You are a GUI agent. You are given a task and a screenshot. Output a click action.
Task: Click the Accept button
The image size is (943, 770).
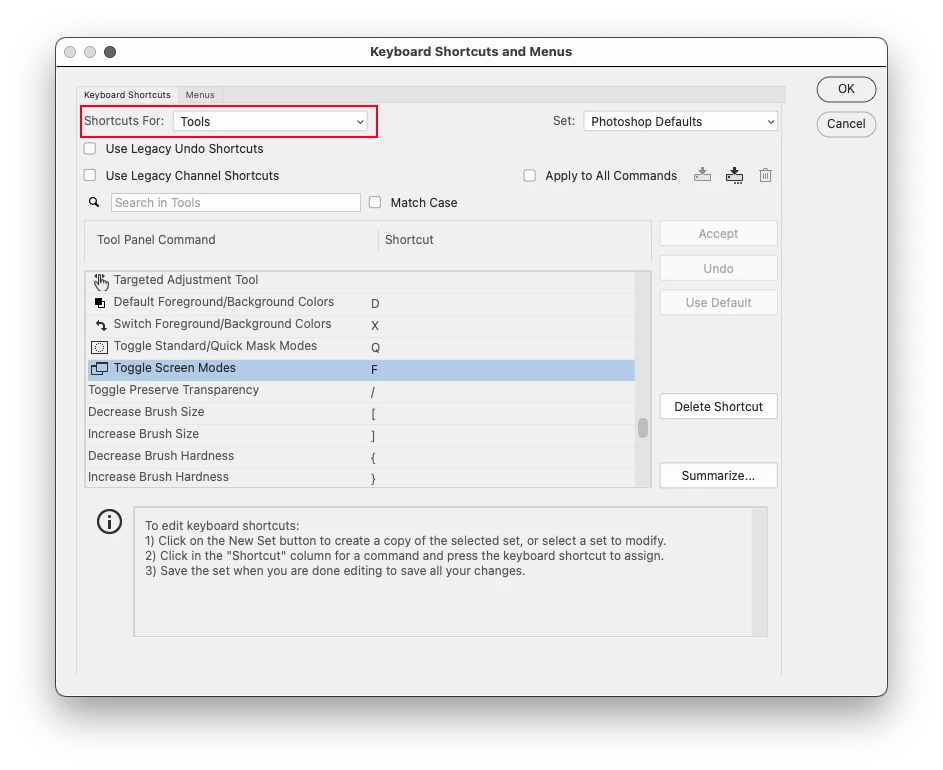(x=718, y=233)
